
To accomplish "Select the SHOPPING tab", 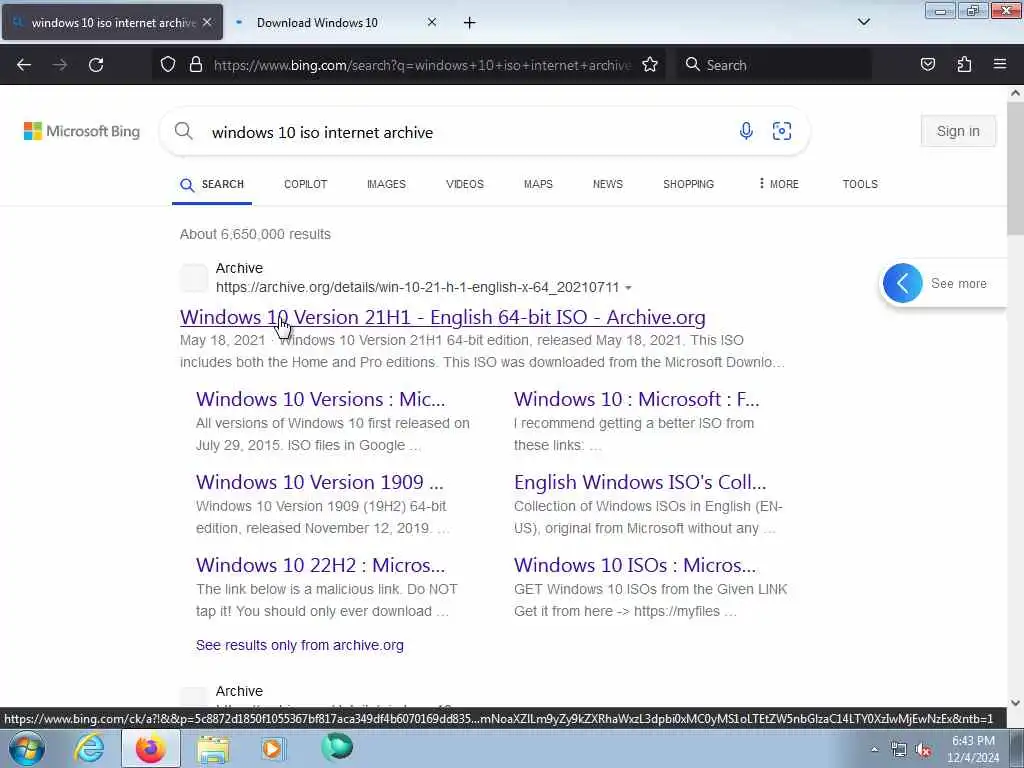I will [x=688, y=184].
